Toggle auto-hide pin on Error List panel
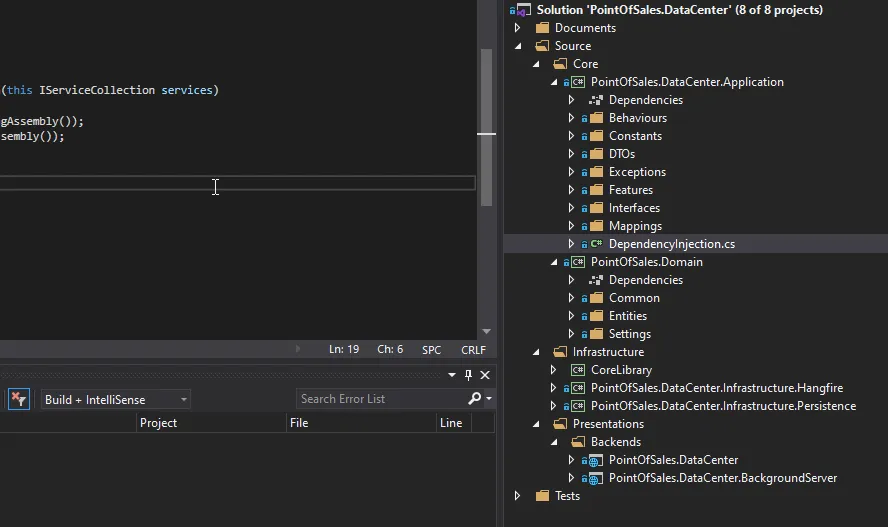Image resolution: width=888 pixels, height=527 pixels. point(468,375)
